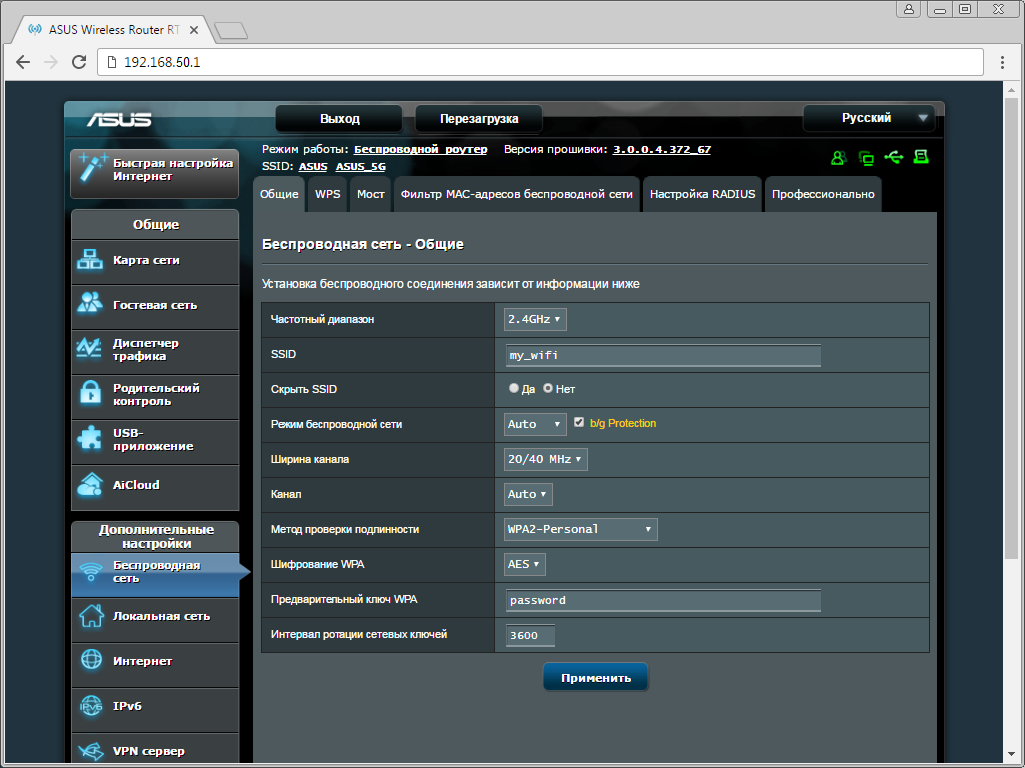Go back using the browser back arrow
This screenshot has width=1025, height=768.
[23, 62]
